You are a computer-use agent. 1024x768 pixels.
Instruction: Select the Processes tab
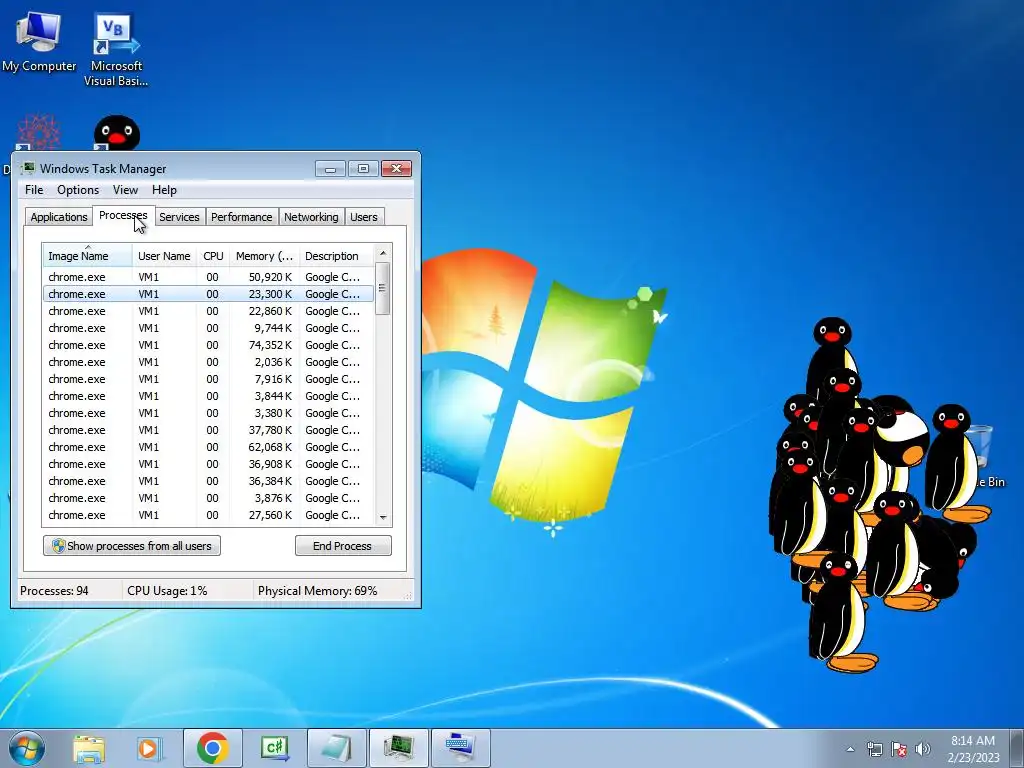pyautogui.click(x=123, y=216)
